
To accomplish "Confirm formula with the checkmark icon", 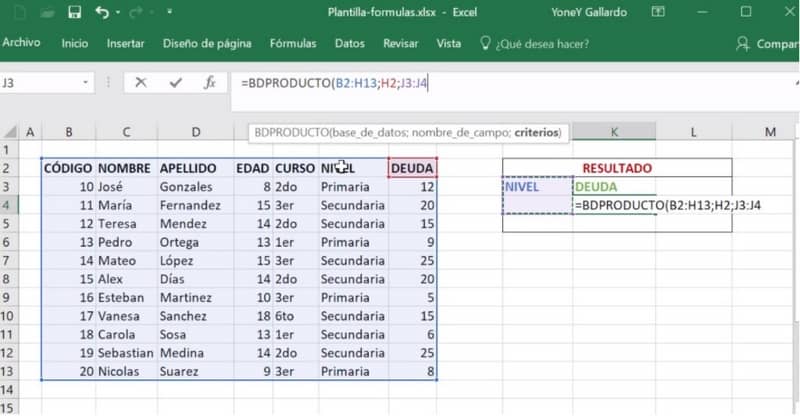I will (175, 83).
